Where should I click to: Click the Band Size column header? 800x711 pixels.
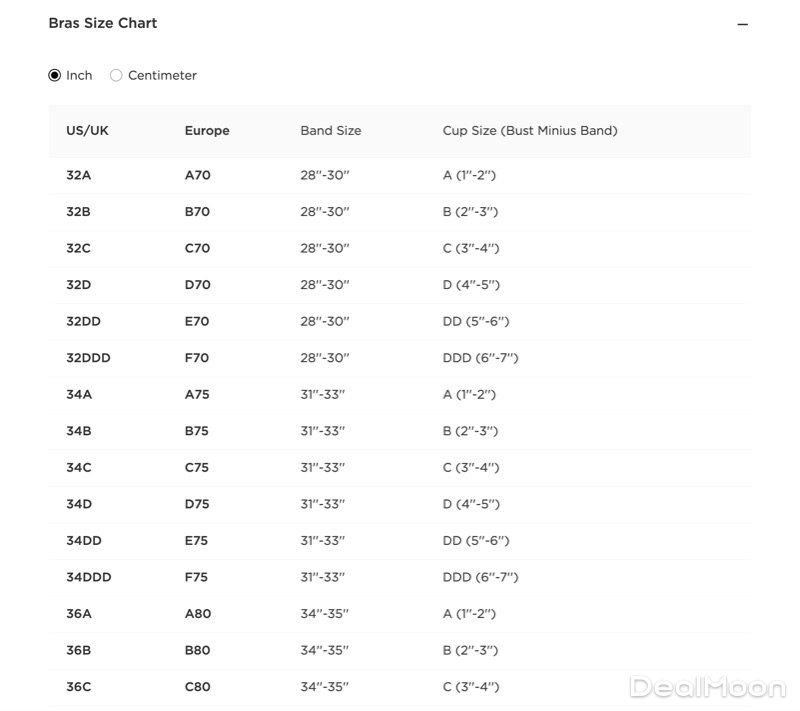331,131
